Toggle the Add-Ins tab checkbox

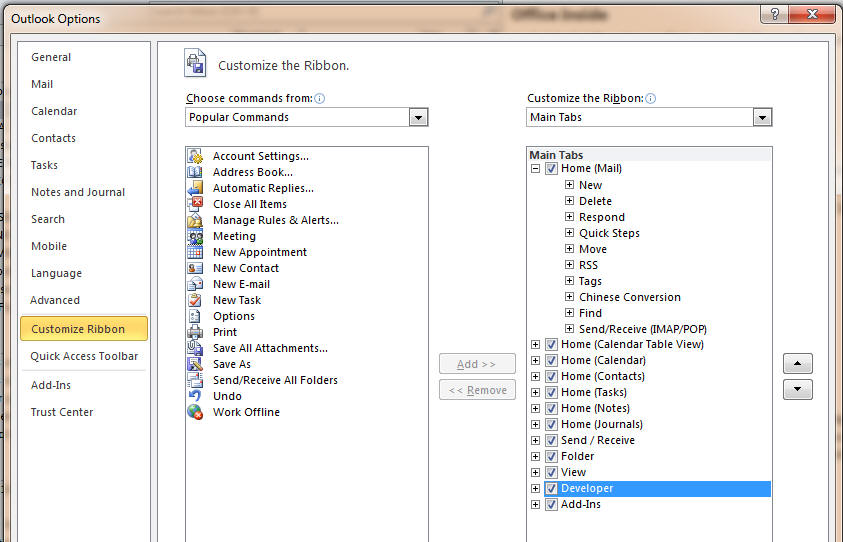tap(551, 505)
